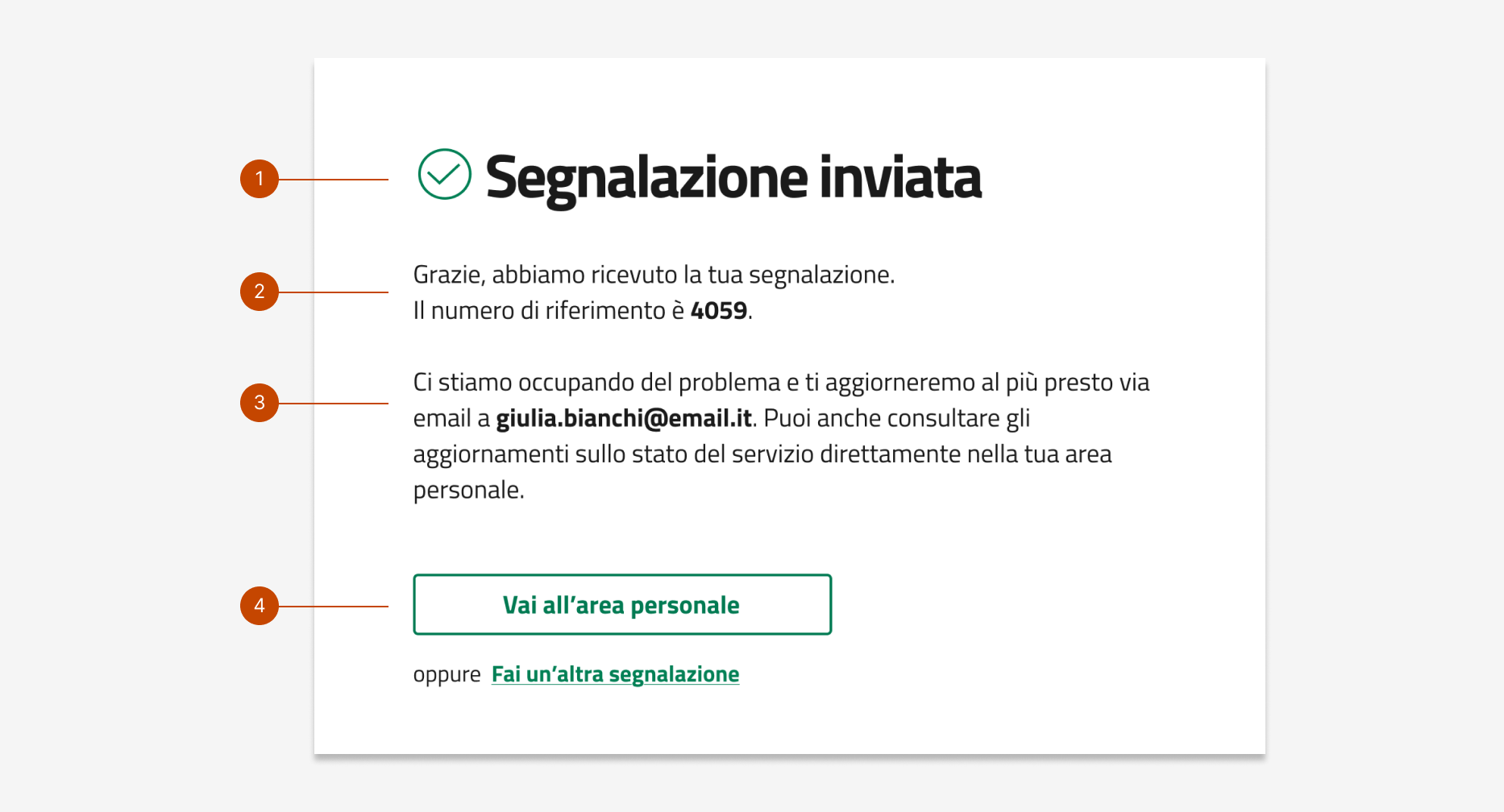
Task: Select annotation marker number 2
Action: (260, 291)
